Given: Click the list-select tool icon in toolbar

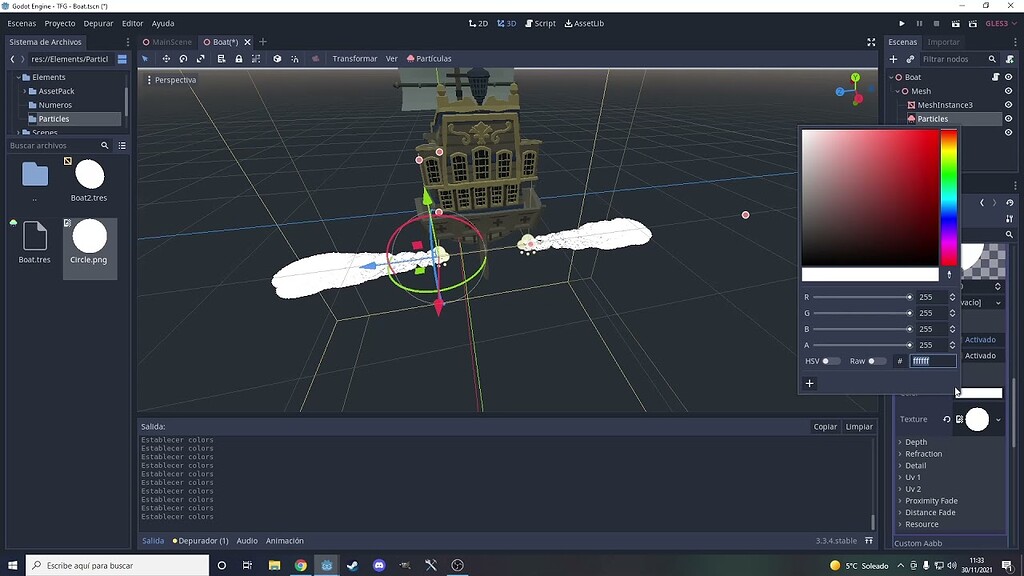Looking at the screenshot, I should click(x=221, y=59).
